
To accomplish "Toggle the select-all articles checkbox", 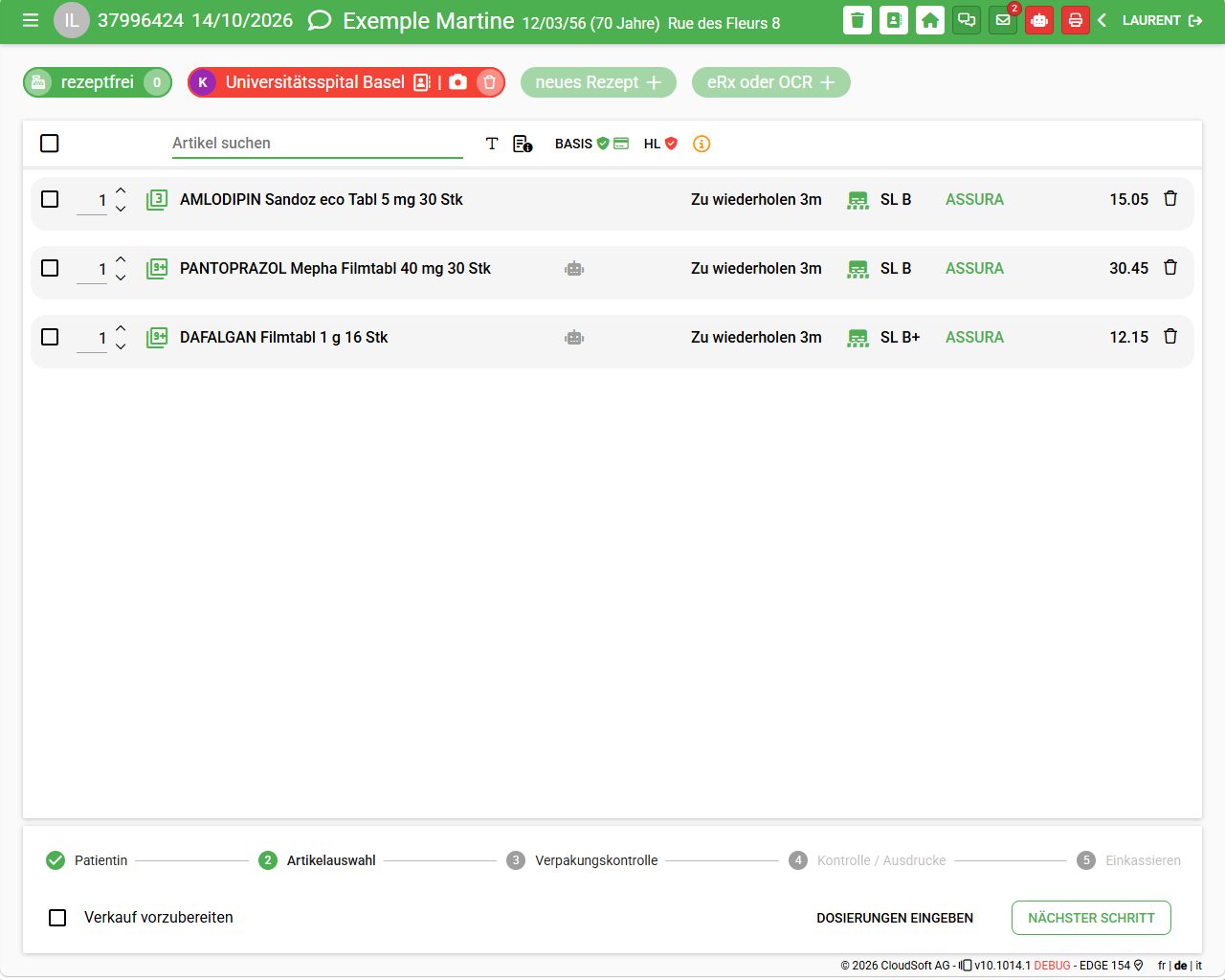I will click(50, 144).
